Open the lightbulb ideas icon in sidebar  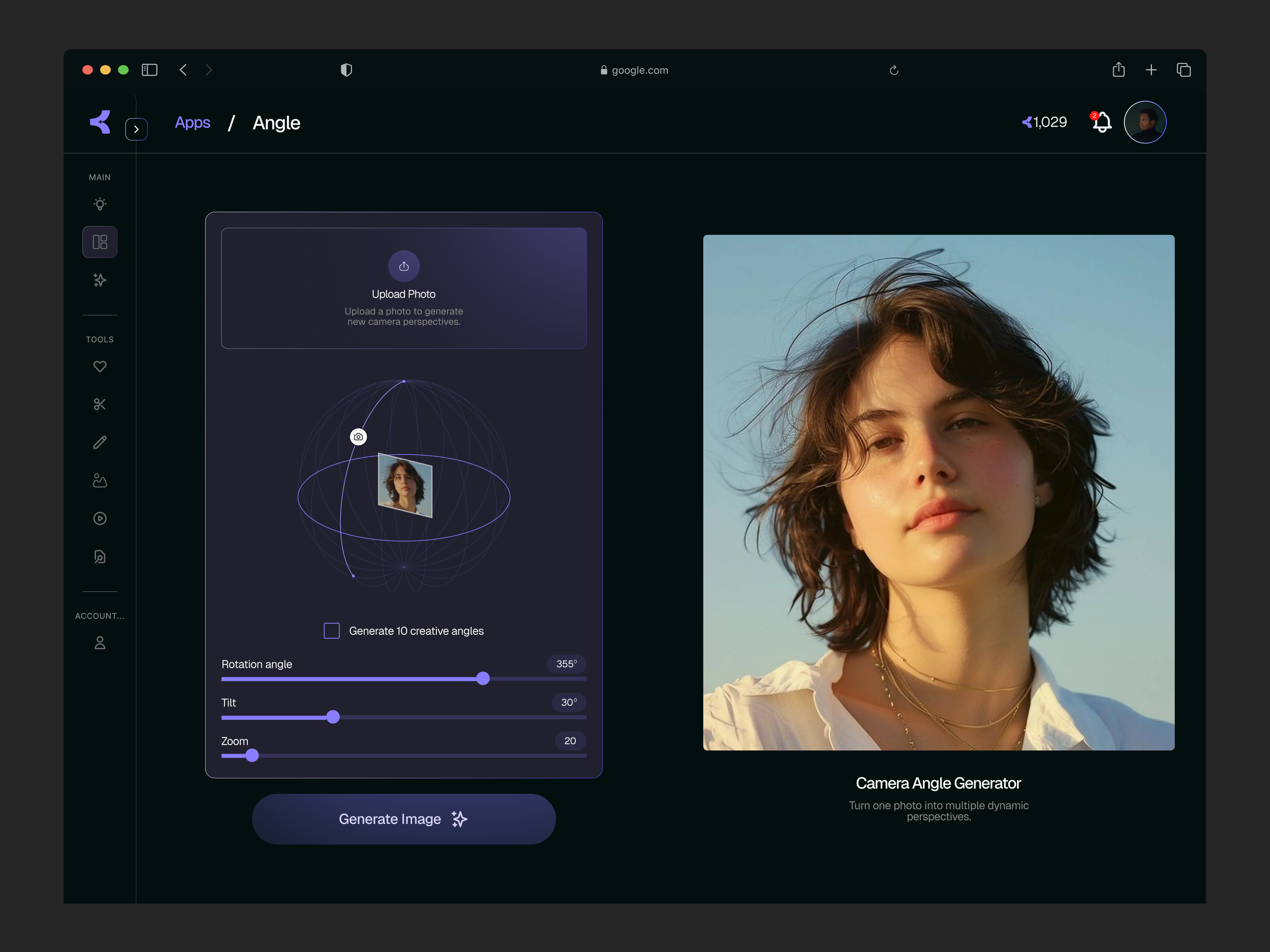100,204
